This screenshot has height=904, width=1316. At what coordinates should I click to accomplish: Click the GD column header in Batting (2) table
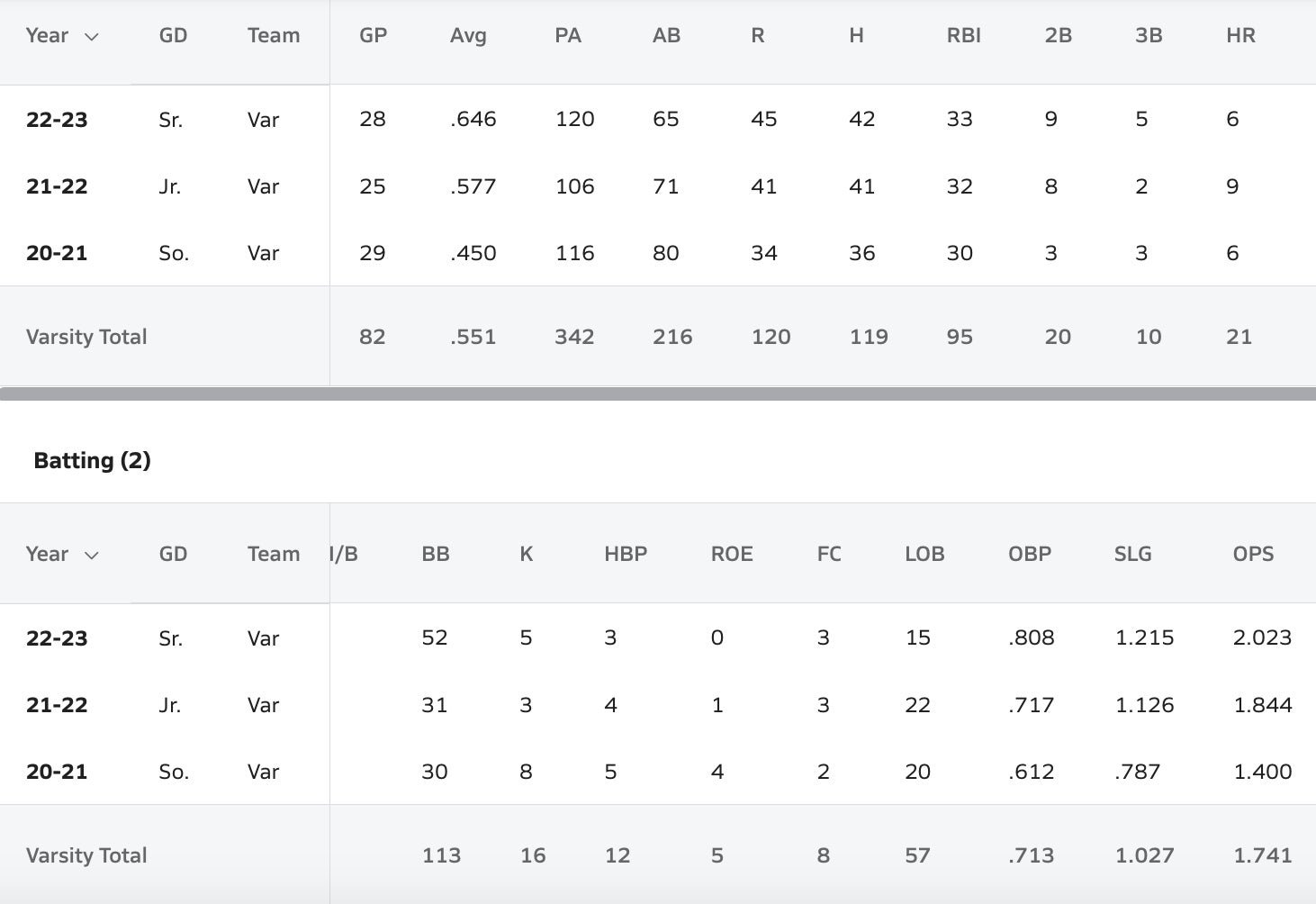173,555
